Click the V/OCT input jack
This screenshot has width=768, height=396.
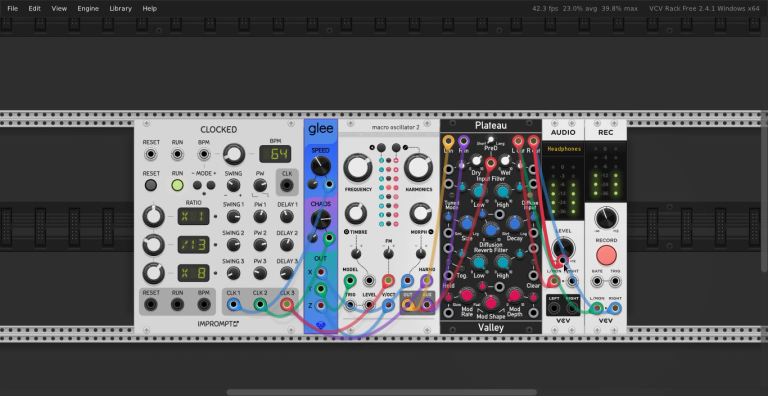point(388,305)
